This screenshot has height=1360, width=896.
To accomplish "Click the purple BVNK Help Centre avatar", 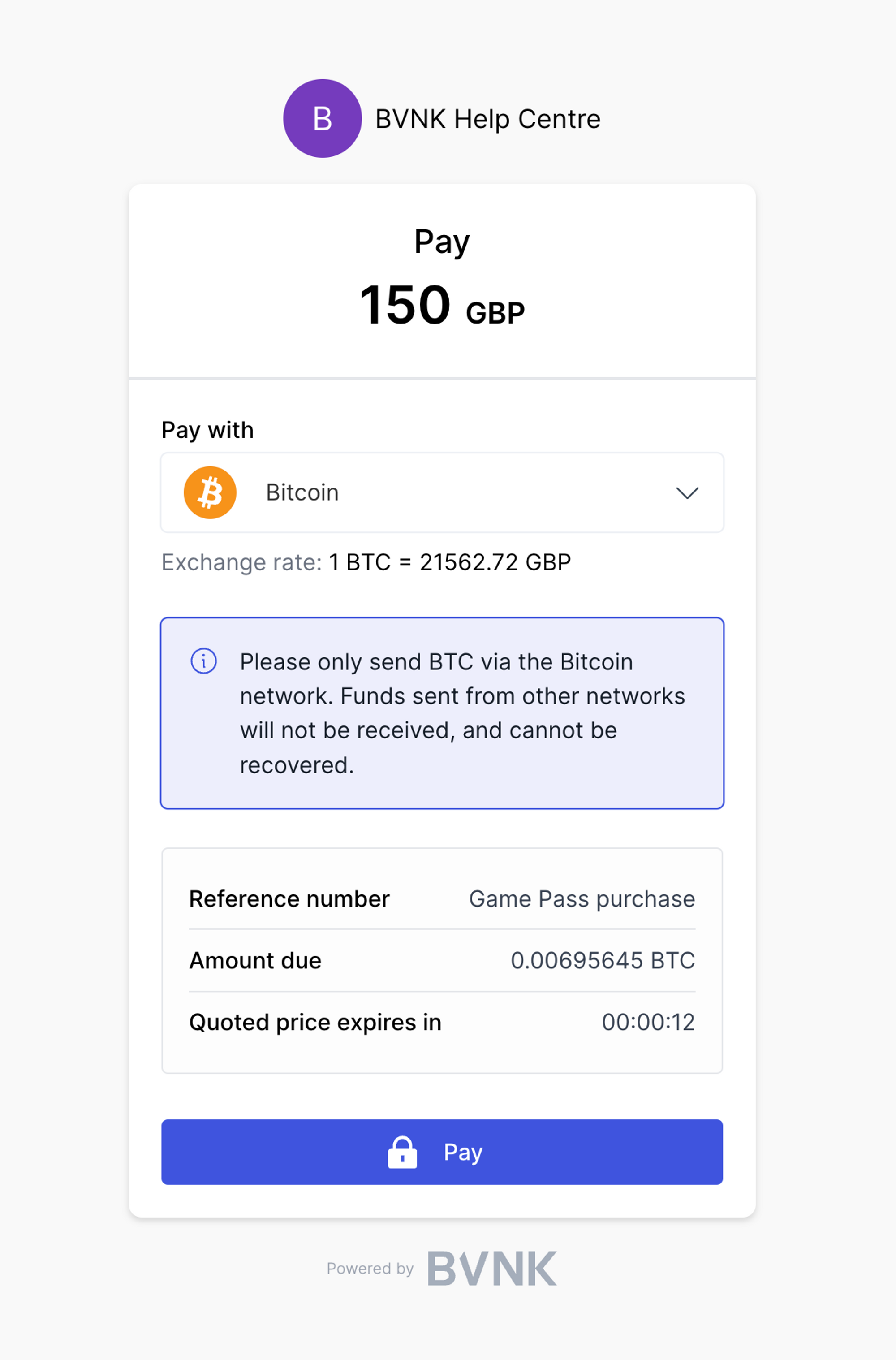I will pos(322,118).
